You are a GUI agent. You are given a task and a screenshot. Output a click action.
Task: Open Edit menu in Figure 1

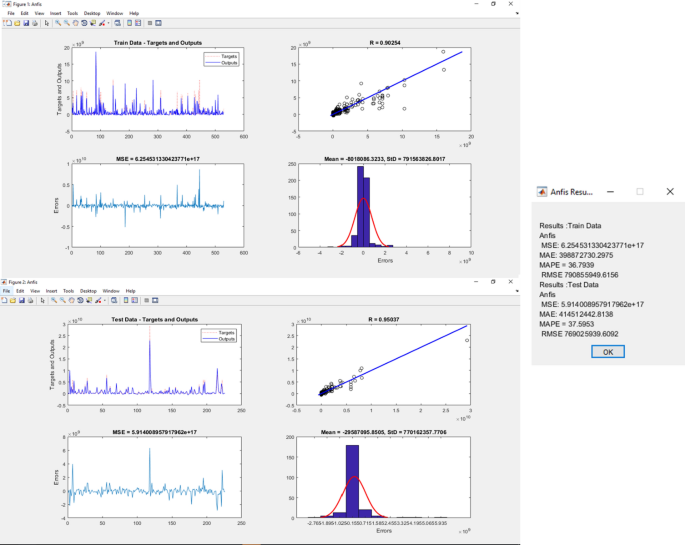point(24,14)
